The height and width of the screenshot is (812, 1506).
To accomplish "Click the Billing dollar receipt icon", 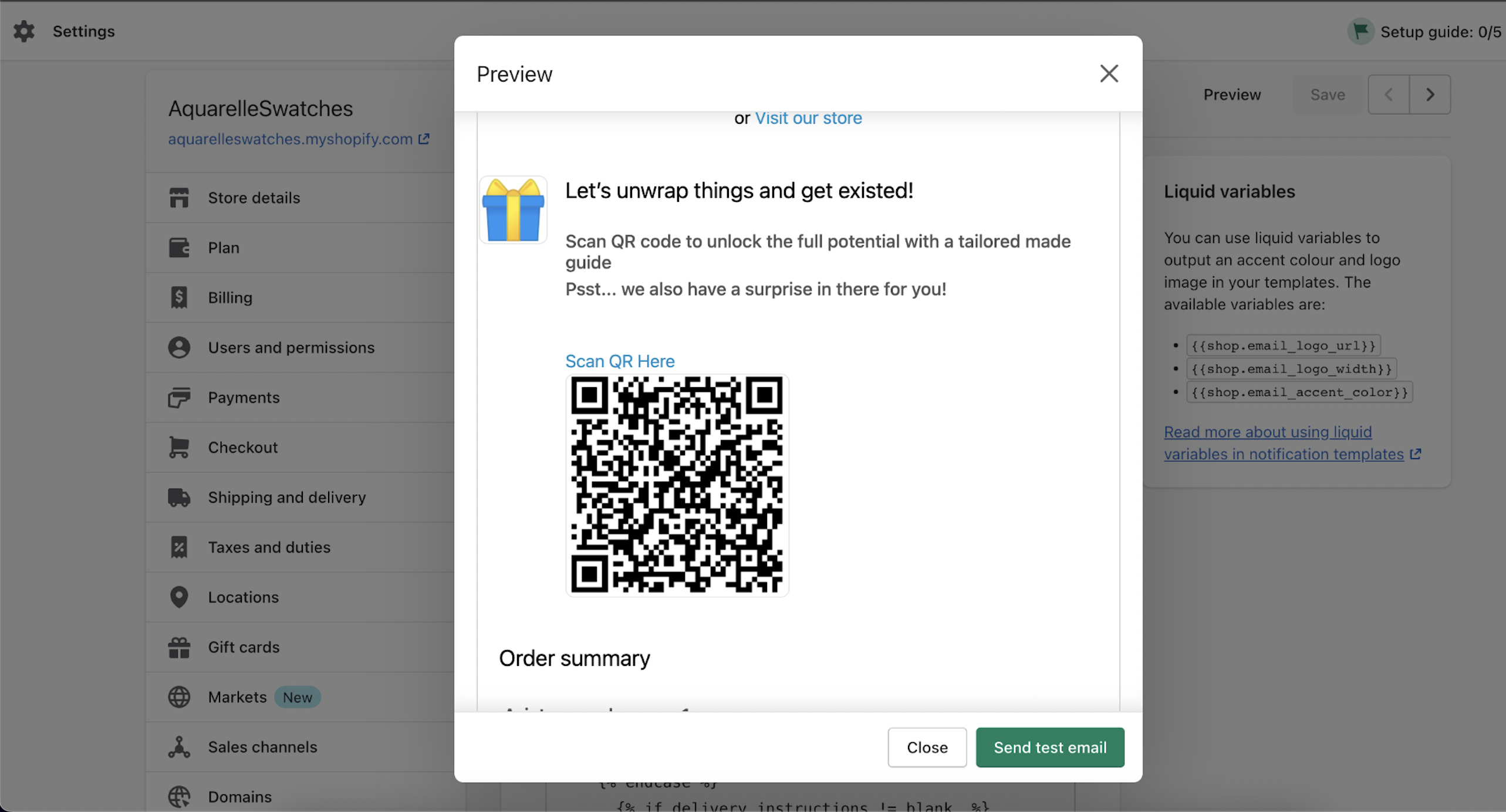I will [179, 297].
